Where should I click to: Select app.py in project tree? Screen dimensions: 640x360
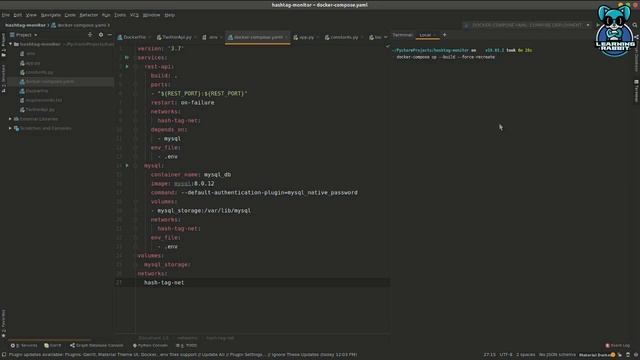(x=33, y=63)
